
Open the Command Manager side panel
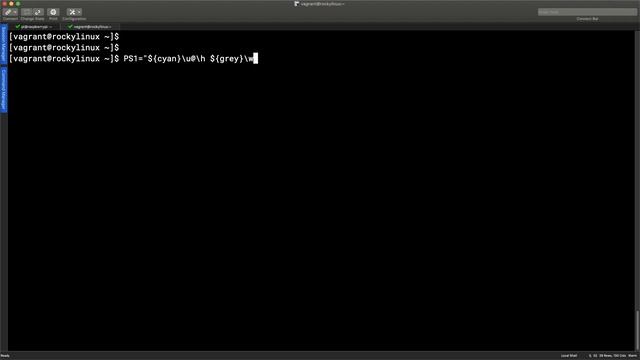(x=4, y=89)
